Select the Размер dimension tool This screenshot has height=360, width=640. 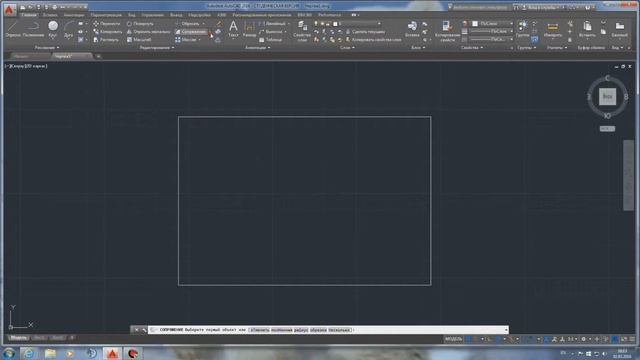pyautogui.click(x=249, y=29)
